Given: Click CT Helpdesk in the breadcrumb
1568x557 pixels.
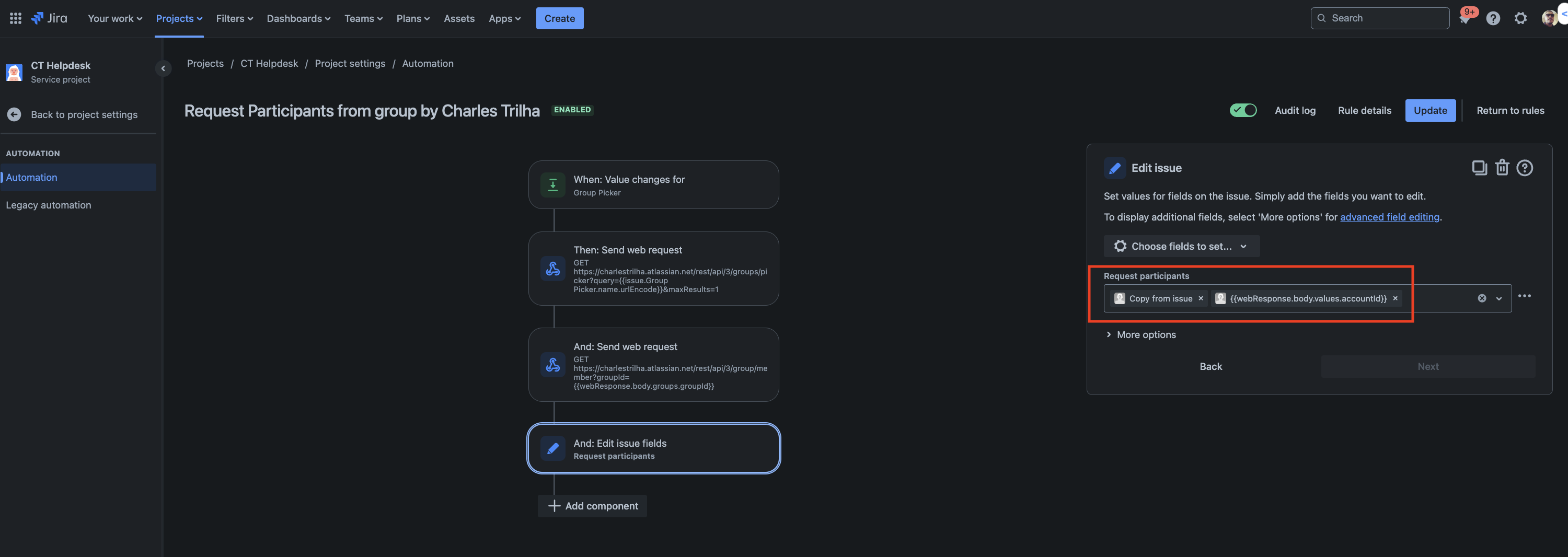Looking at the screenshot, I should pos(269,63).
